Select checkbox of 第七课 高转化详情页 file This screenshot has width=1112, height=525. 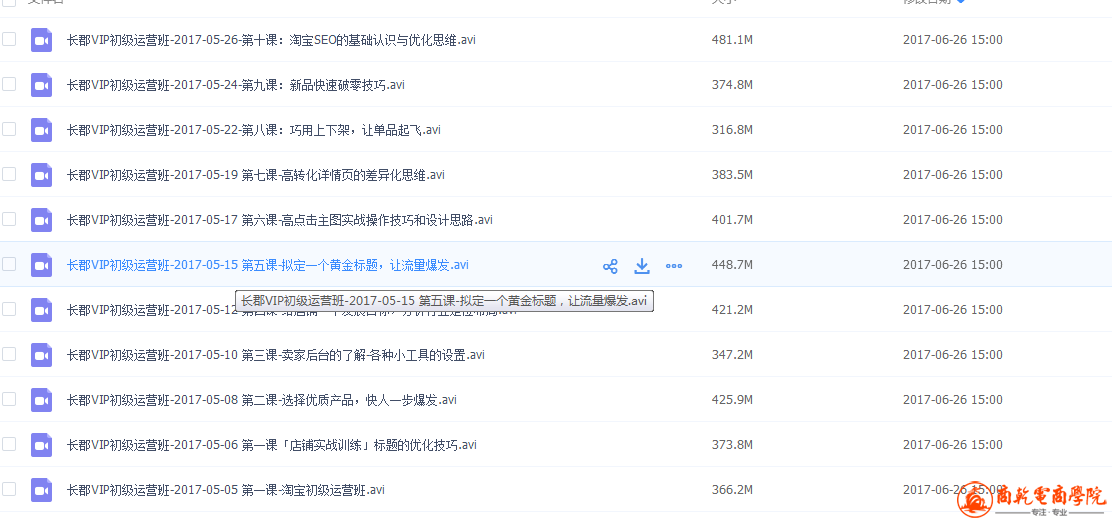[x=9, y=174]
